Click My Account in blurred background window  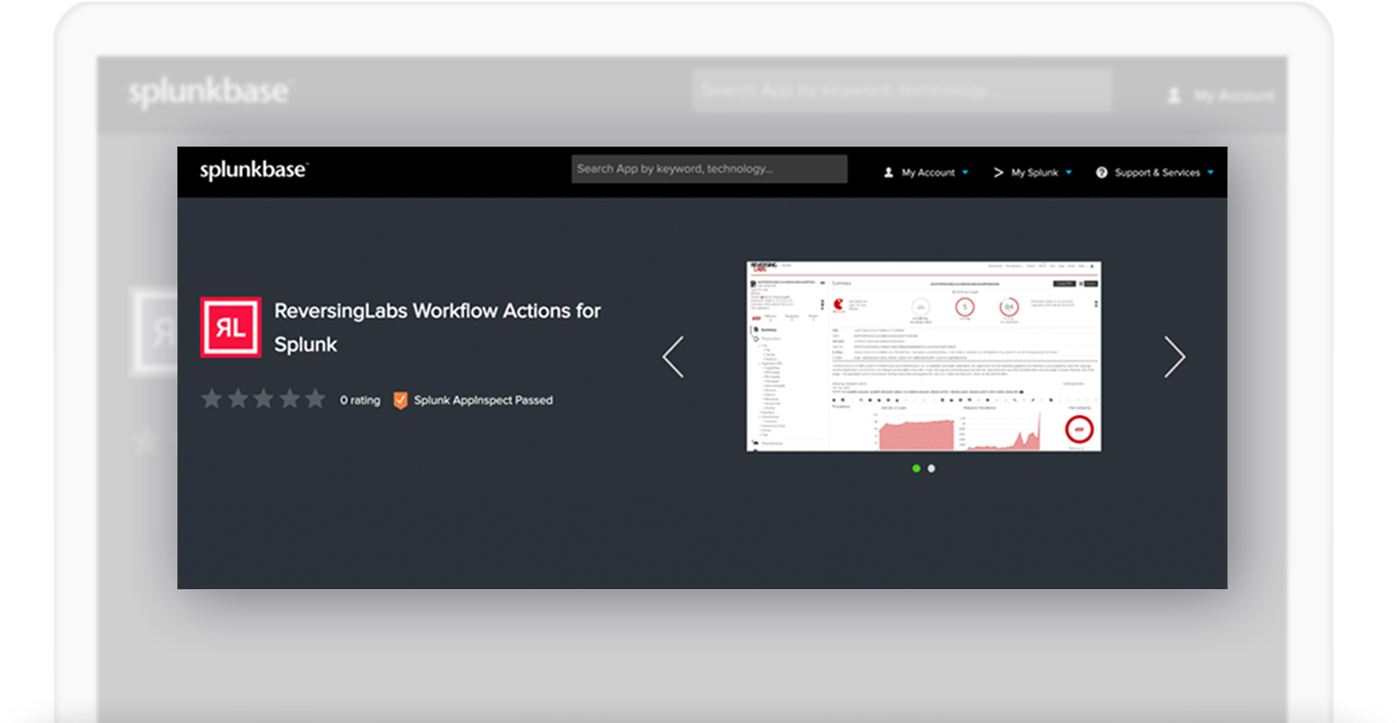pyautogui.click(x=1222, y=96)
